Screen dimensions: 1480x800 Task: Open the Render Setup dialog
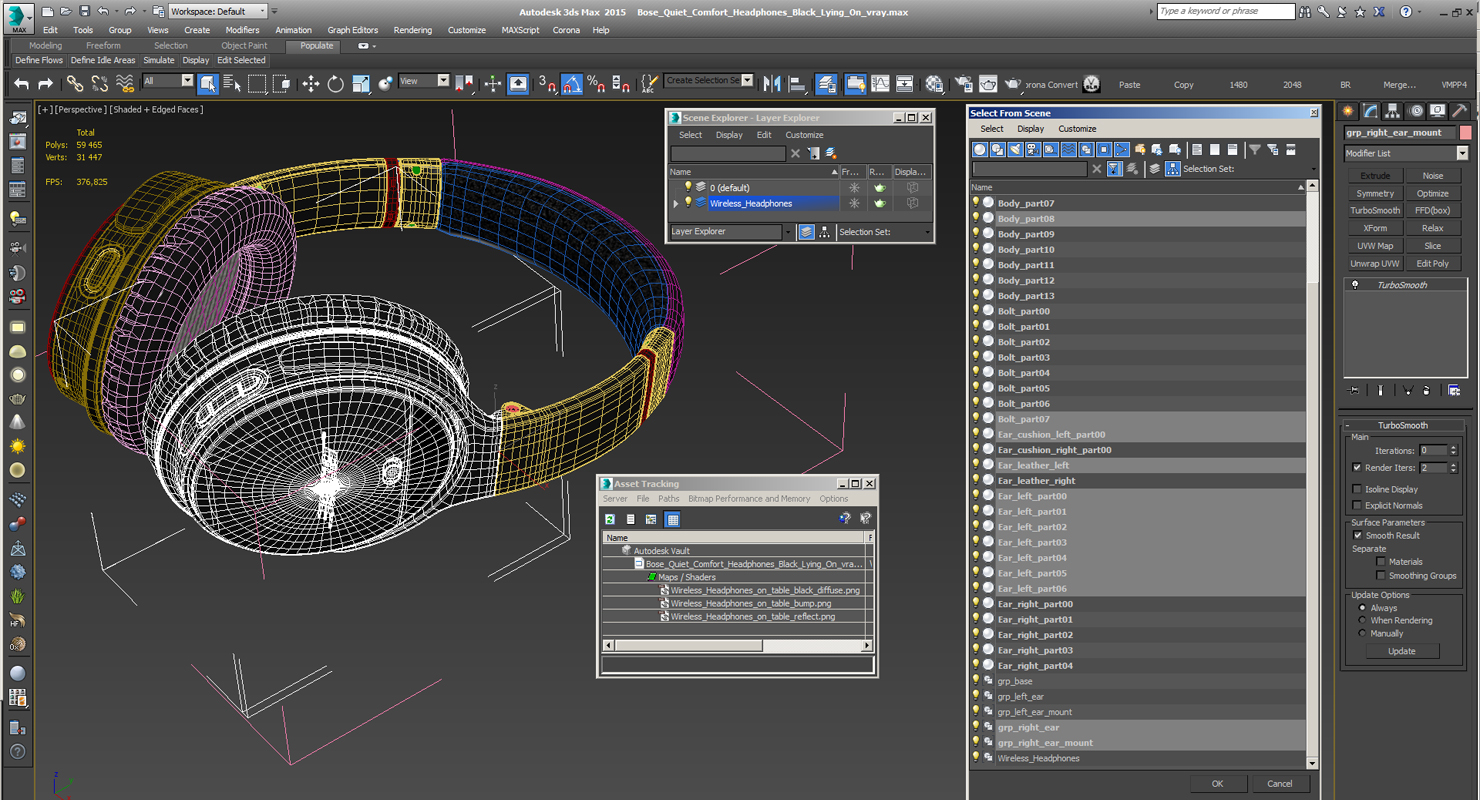point(963,84)
